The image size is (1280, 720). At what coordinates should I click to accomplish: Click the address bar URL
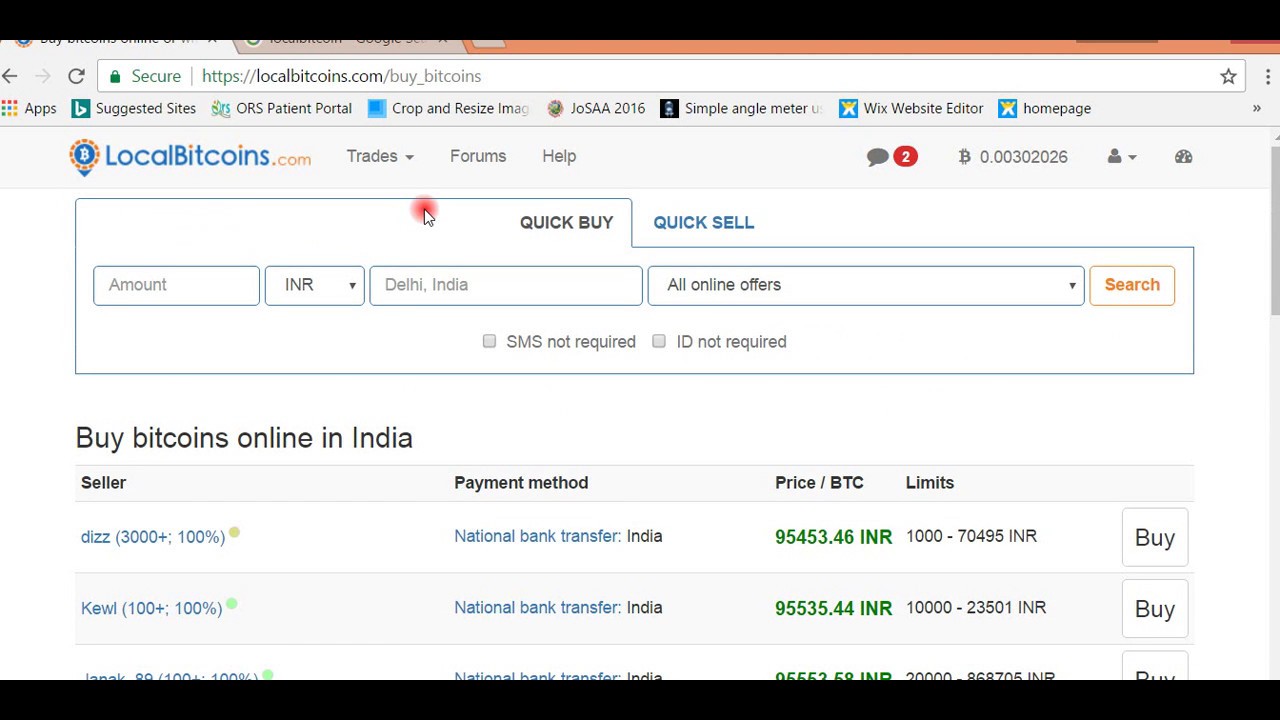(341, 76)
